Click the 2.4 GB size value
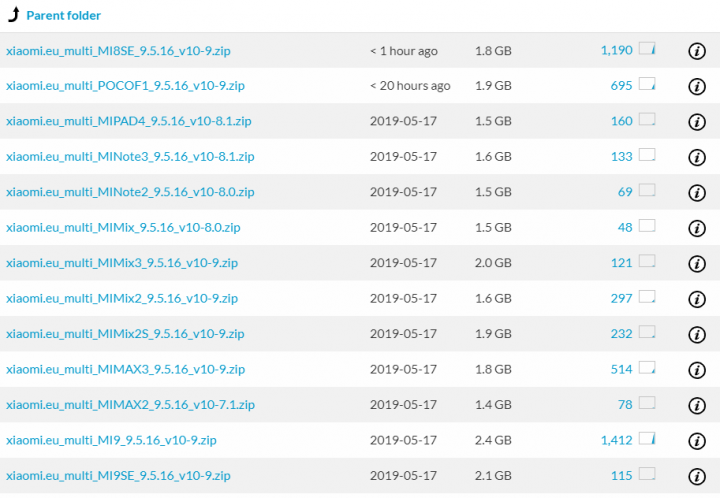Screen dimensions: 720x498 coord(493,440)
